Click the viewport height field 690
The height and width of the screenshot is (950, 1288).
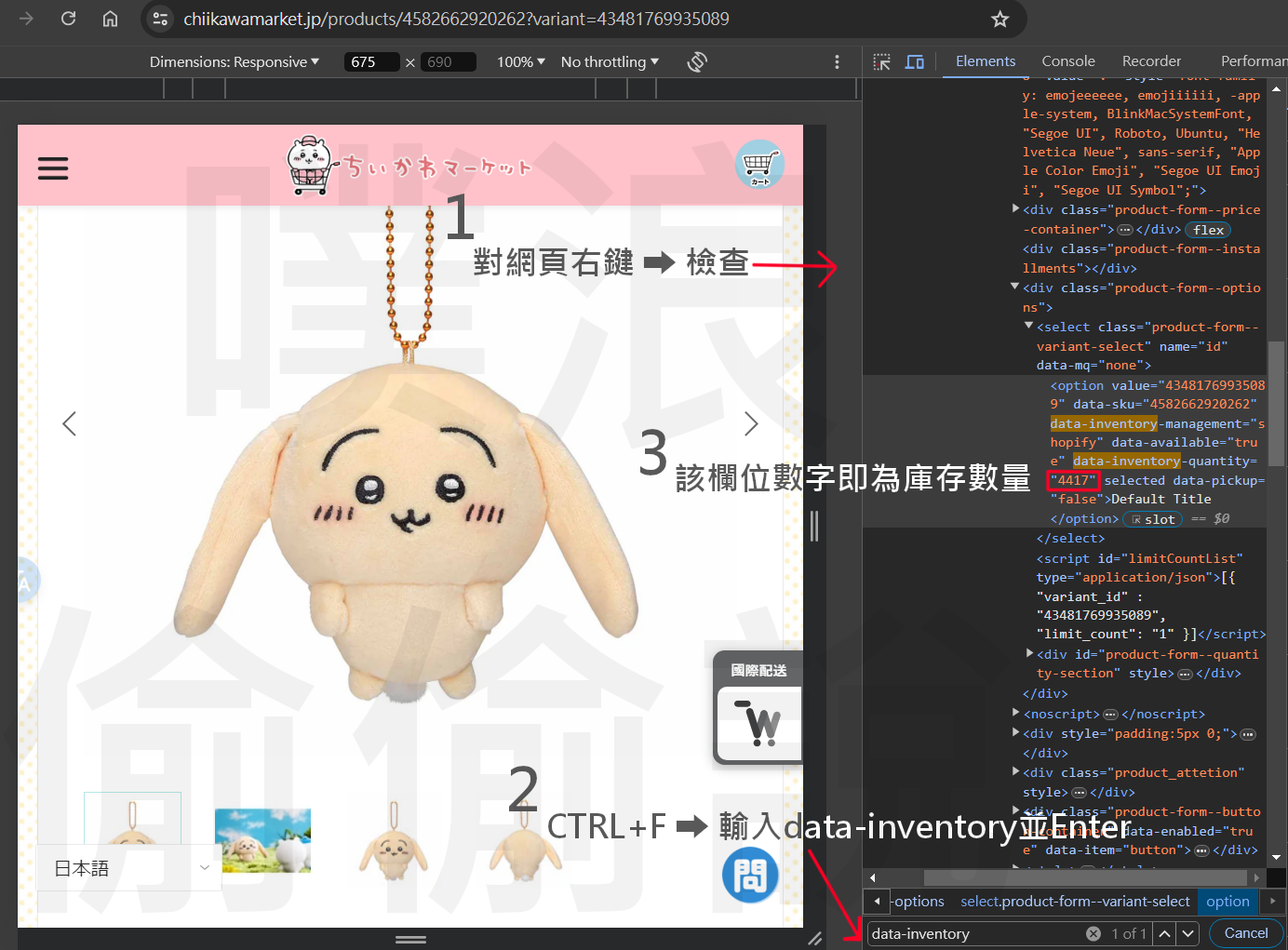point(448,61)
